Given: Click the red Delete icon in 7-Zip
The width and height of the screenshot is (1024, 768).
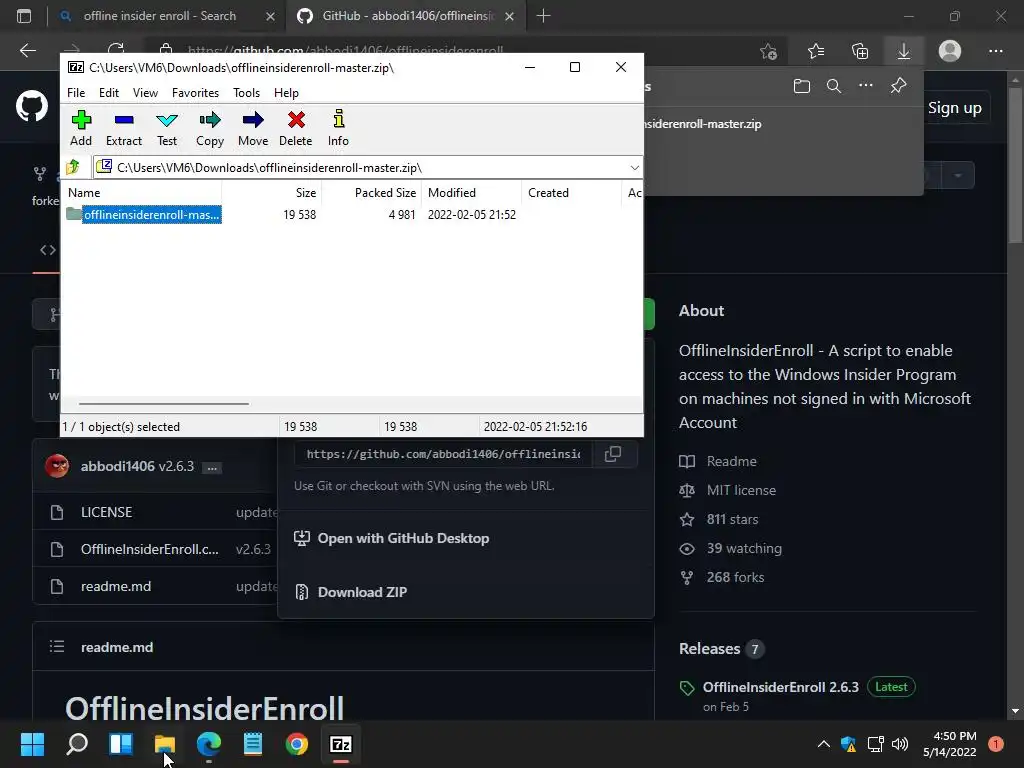Looking at the screenshot, I should coord(296,128).
